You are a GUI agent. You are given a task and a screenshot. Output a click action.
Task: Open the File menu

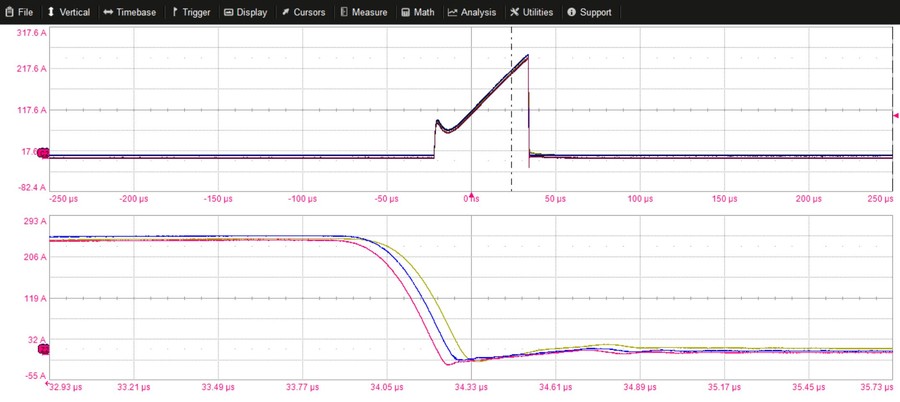[x=19, y=12]
